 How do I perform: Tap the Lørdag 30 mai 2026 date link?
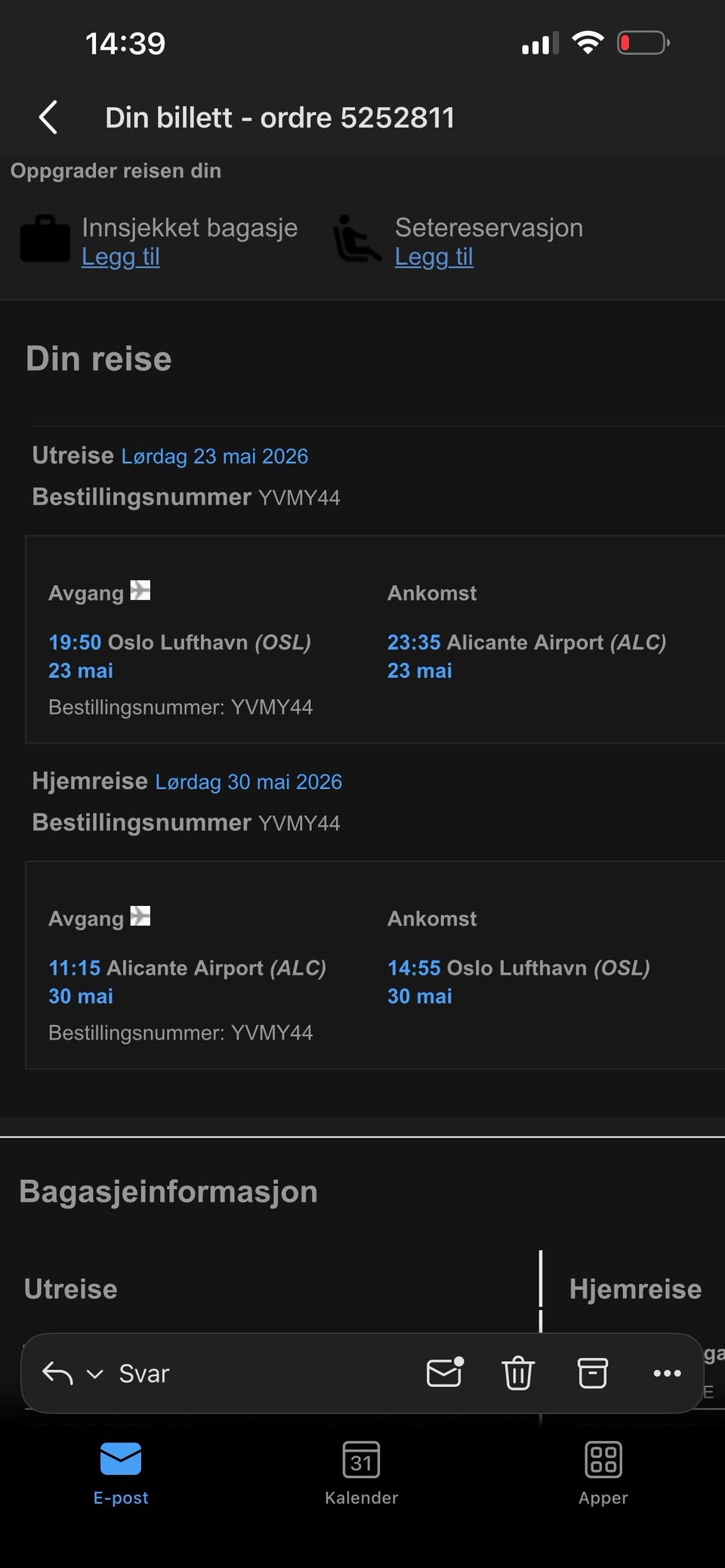248,781
